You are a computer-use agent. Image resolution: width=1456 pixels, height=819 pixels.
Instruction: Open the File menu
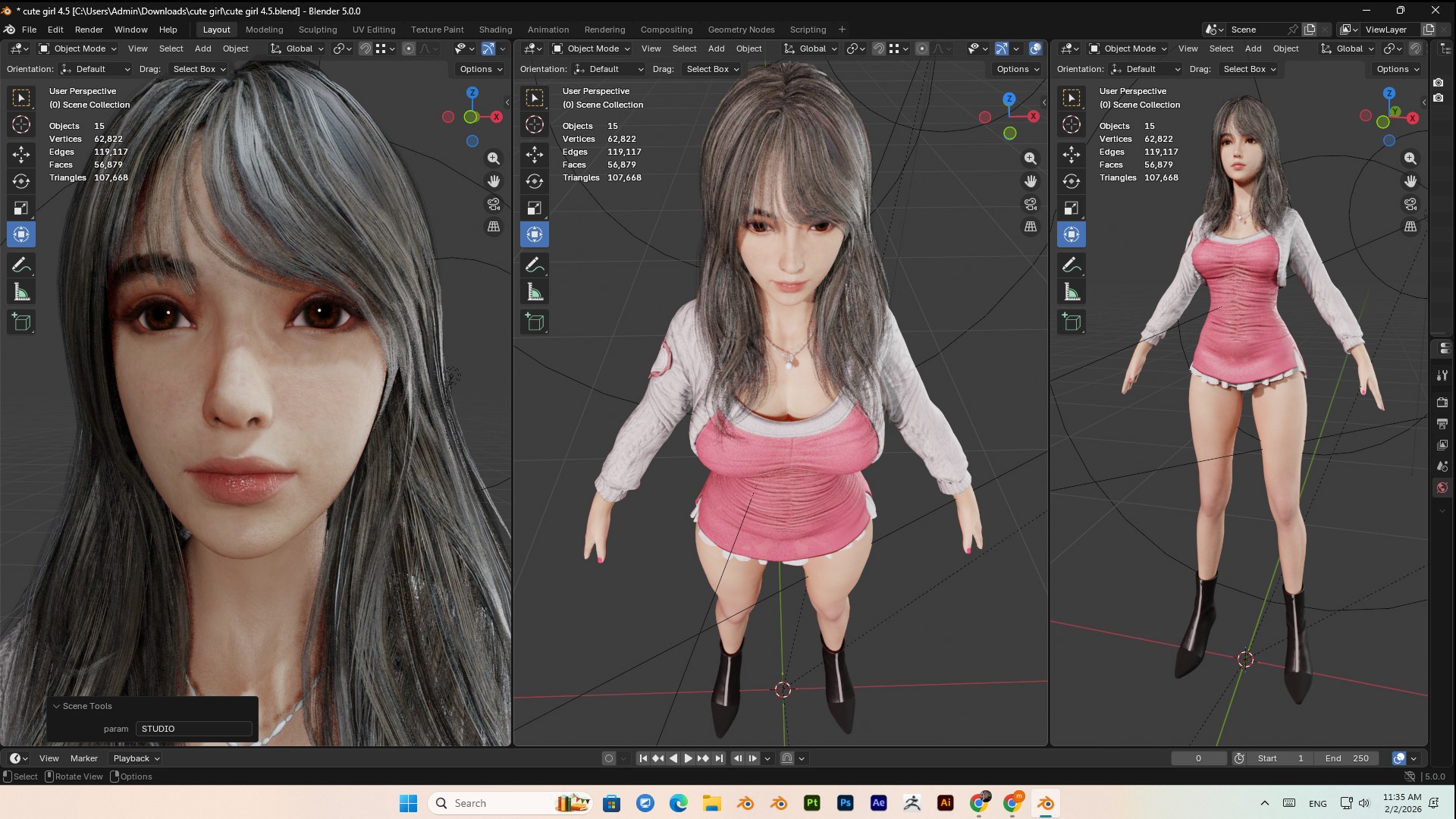(29, 30)
